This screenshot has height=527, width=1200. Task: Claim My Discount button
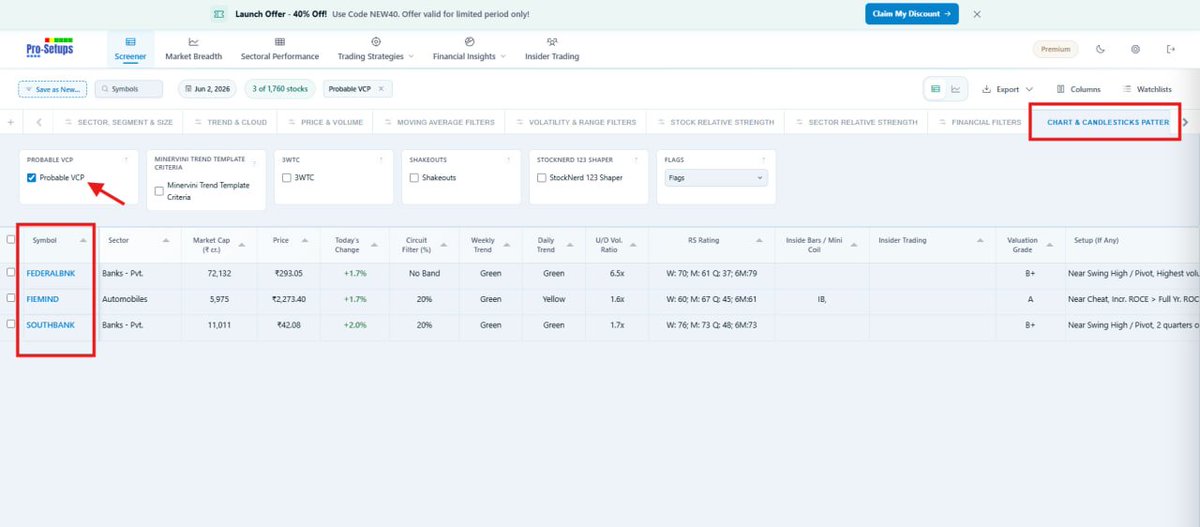pyautogui.click(x=912, y=14)
